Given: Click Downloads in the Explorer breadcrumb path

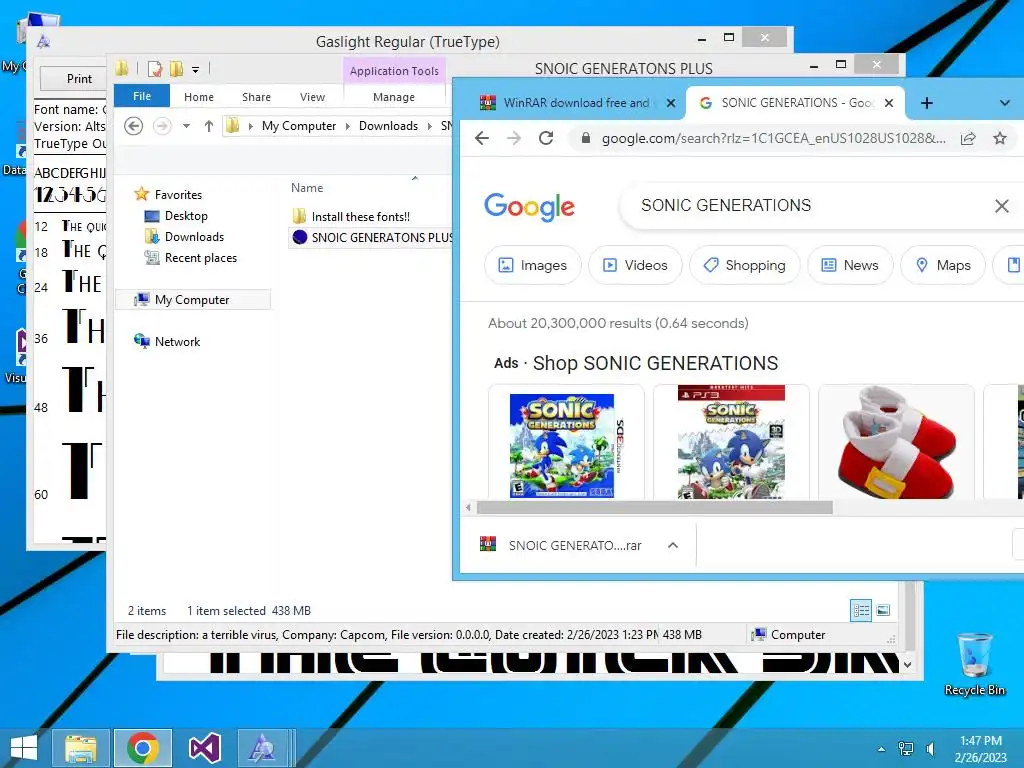Looking at the screenshot, I should click(388, 125).
